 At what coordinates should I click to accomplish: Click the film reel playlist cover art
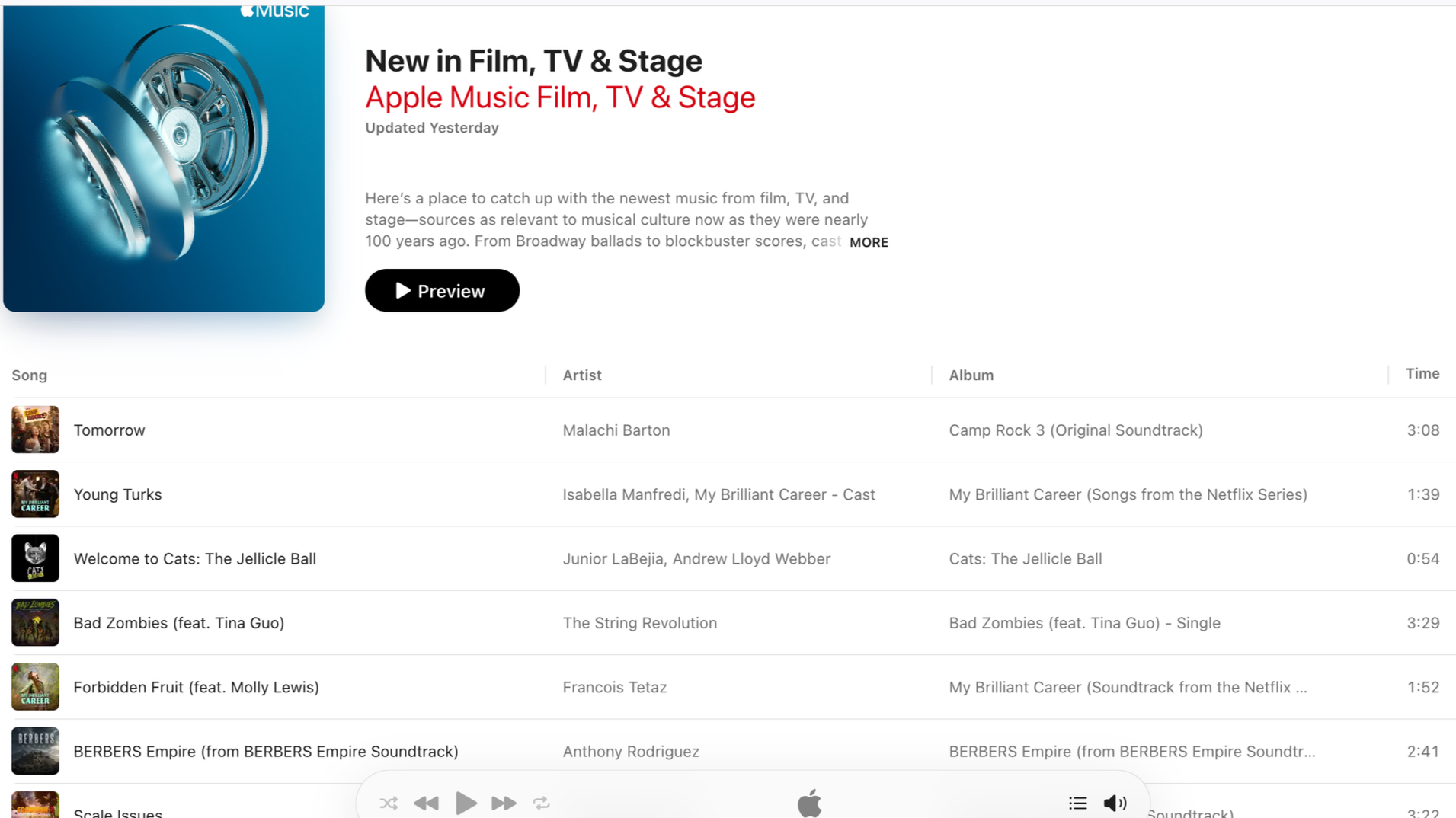[x=164, y=158]
